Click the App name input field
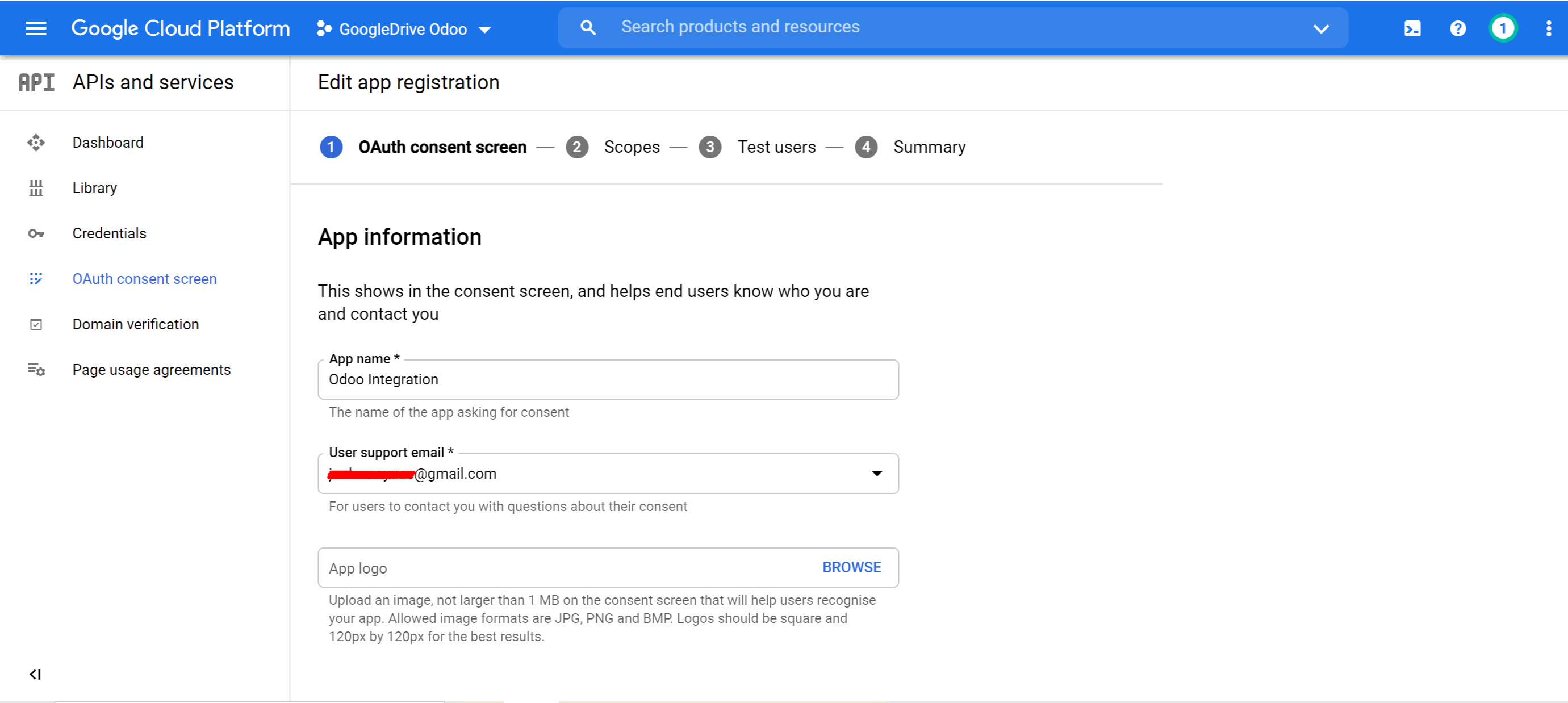 coord(608,380)
